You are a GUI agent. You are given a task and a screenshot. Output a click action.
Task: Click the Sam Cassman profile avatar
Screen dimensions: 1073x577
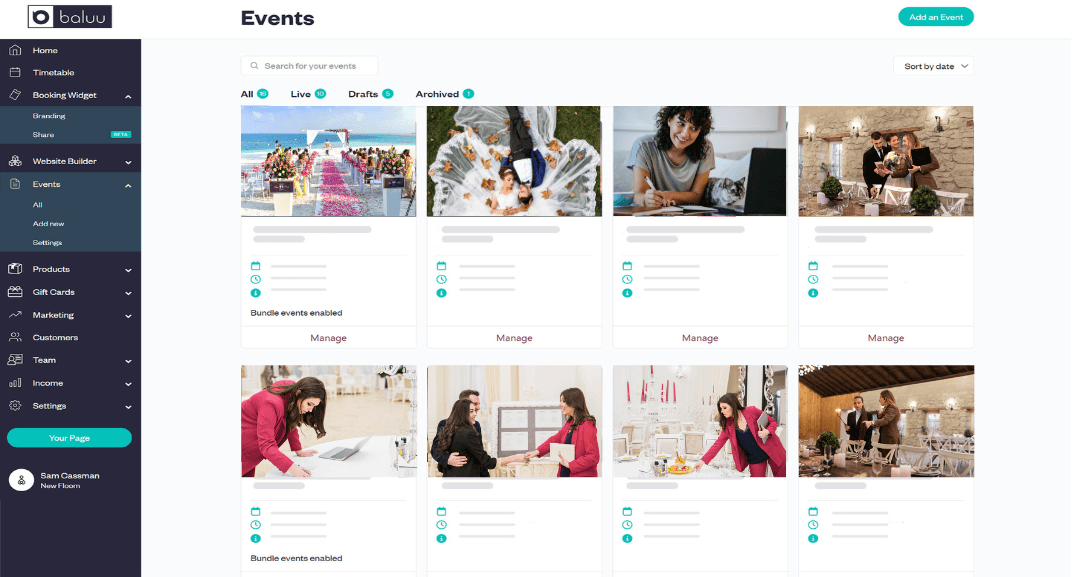(21, 480)
